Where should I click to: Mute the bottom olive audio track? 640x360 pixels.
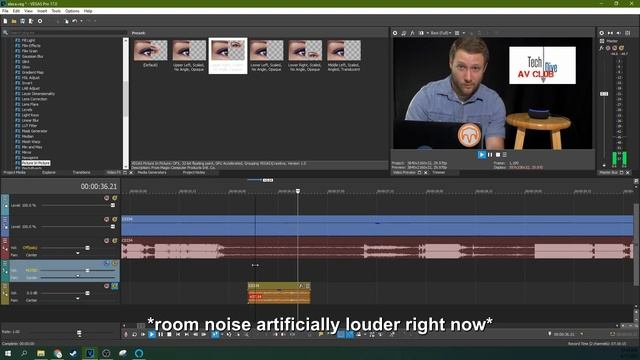tap(107, 286)
